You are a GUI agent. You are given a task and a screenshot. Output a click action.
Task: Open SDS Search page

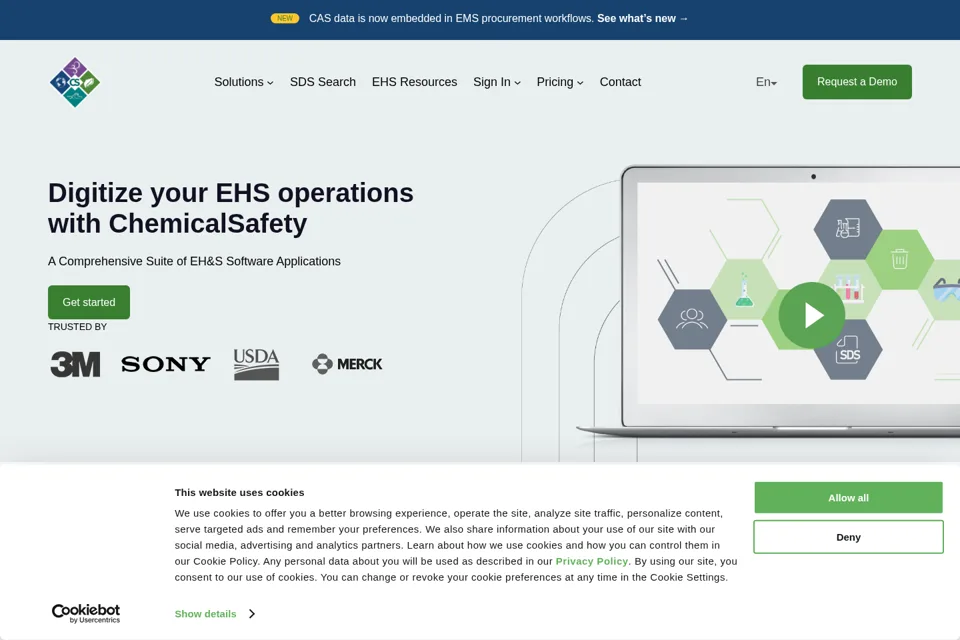323,82
